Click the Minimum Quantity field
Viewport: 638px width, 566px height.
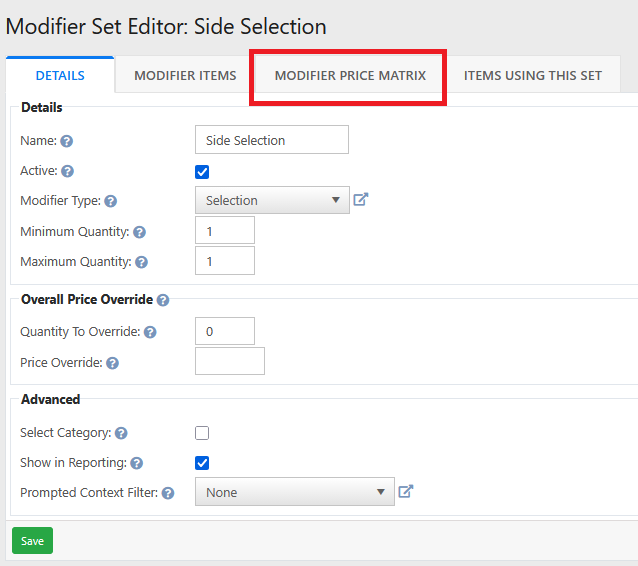(x=225, y=230)
